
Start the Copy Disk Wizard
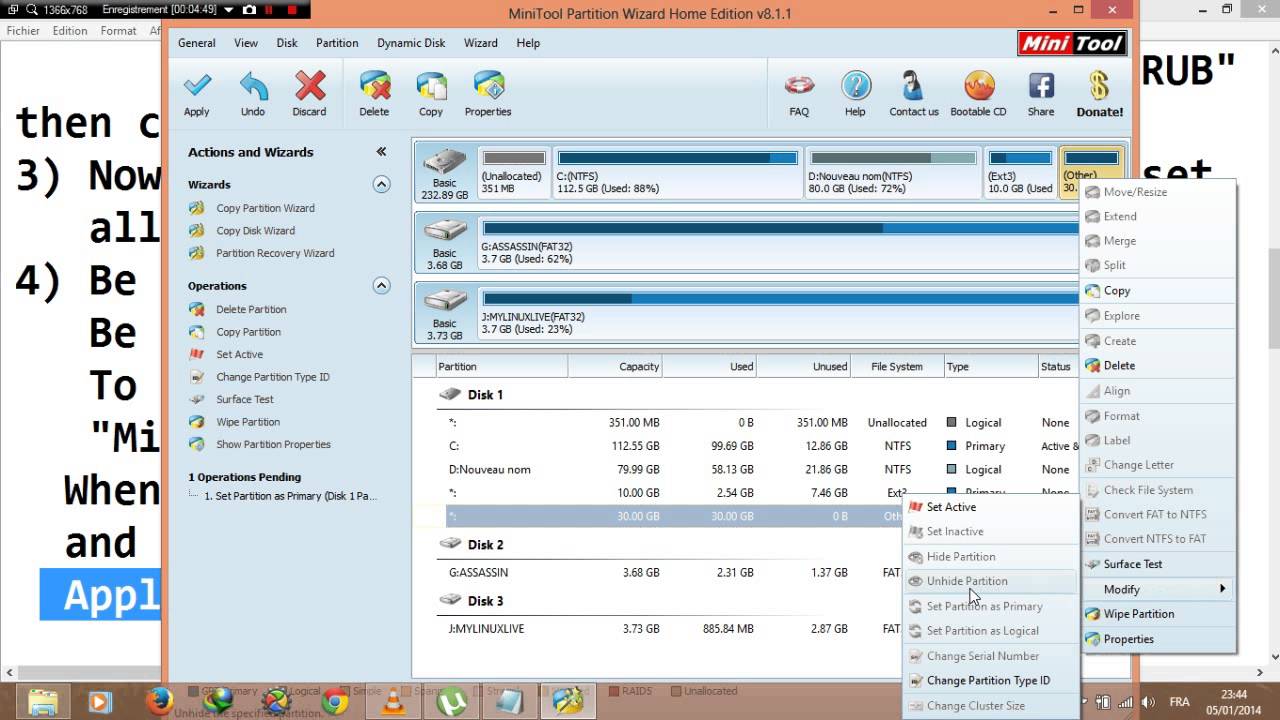point(255,231)
